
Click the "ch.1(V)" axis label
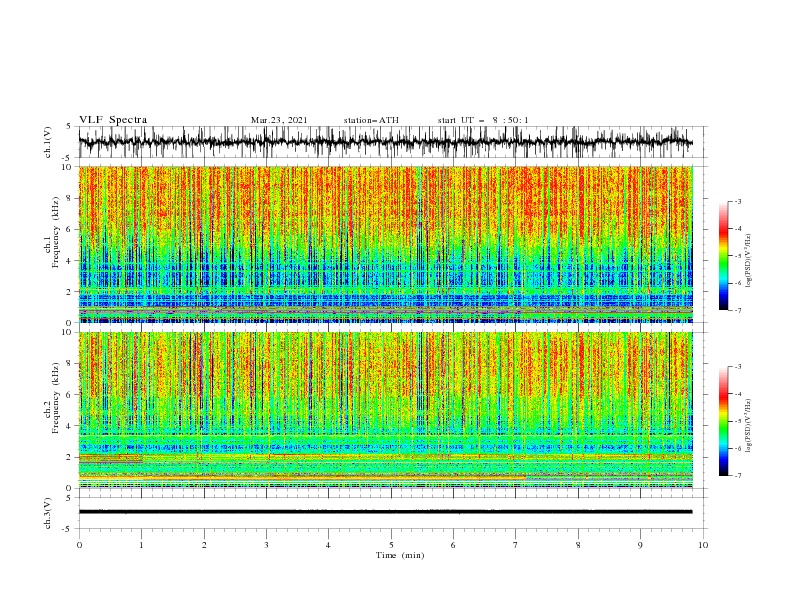point(48,142)
